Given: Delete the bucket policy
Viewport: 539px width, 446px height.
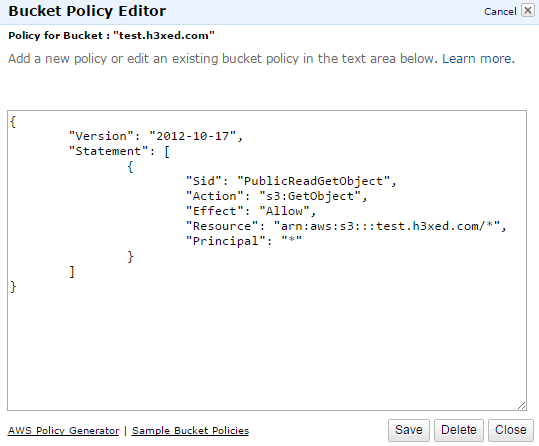Looking at the screenshot, I should pyautogui.click(x=459, y=430).
